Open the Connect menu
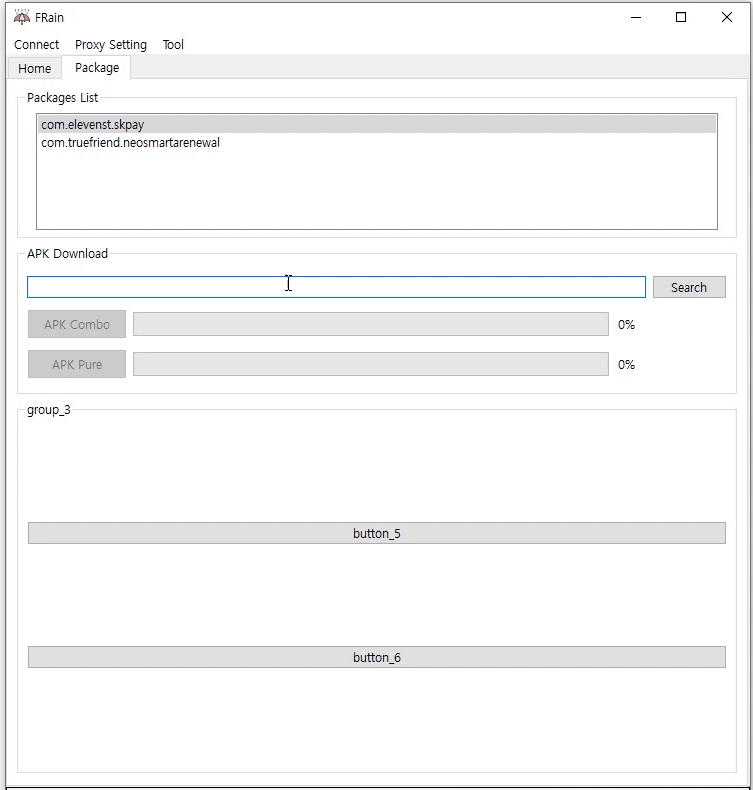753x790 pixels. pyautogui.click(x=36, y=44)
